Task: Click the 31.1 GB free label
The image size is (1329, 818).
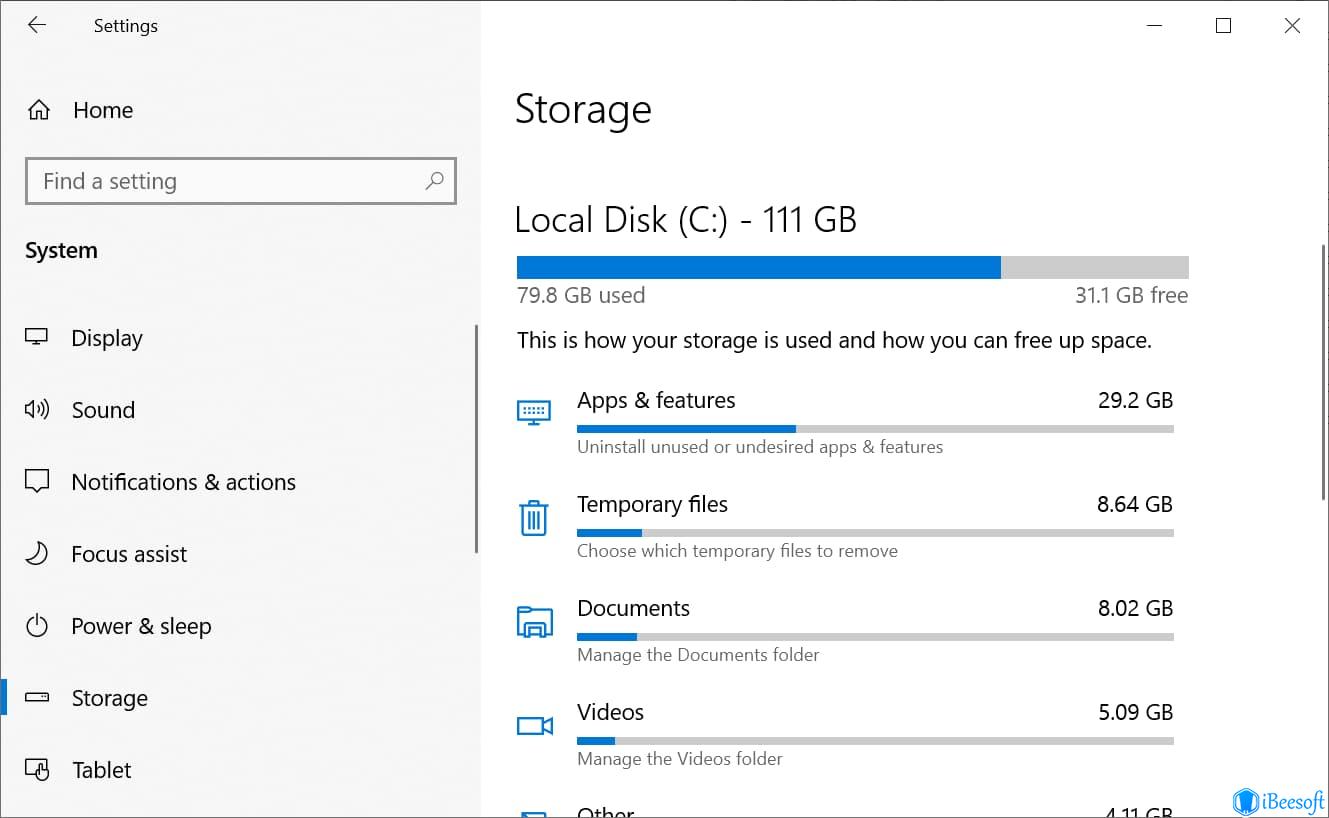Action: click(1132, 295)
